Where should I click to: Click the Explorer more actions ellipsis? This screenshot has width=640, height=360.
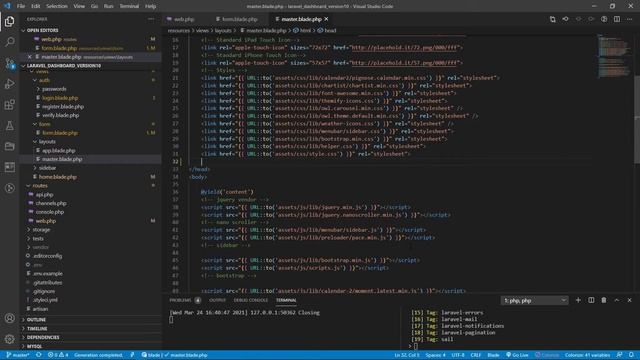pyautogui.click(x=151, y=19)
